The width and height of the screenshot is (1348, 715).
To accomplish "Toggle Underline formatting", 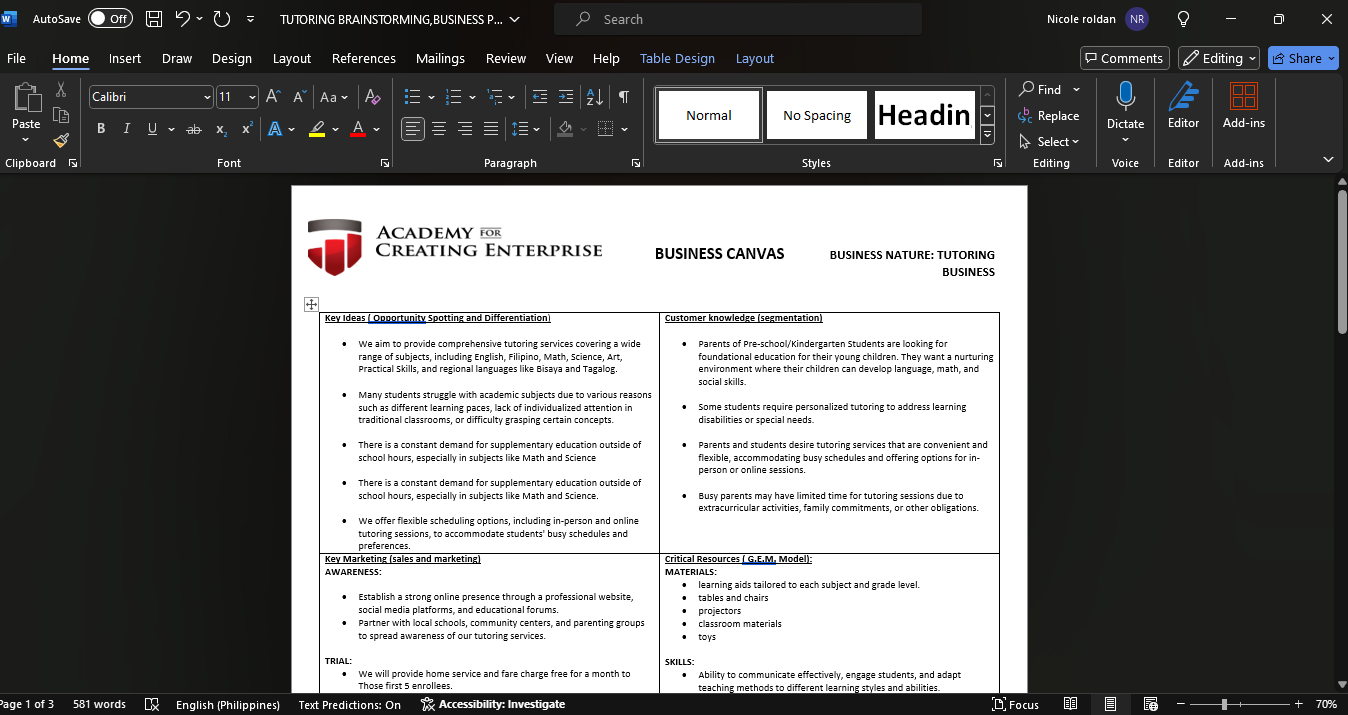I will [x=152, y=129].
